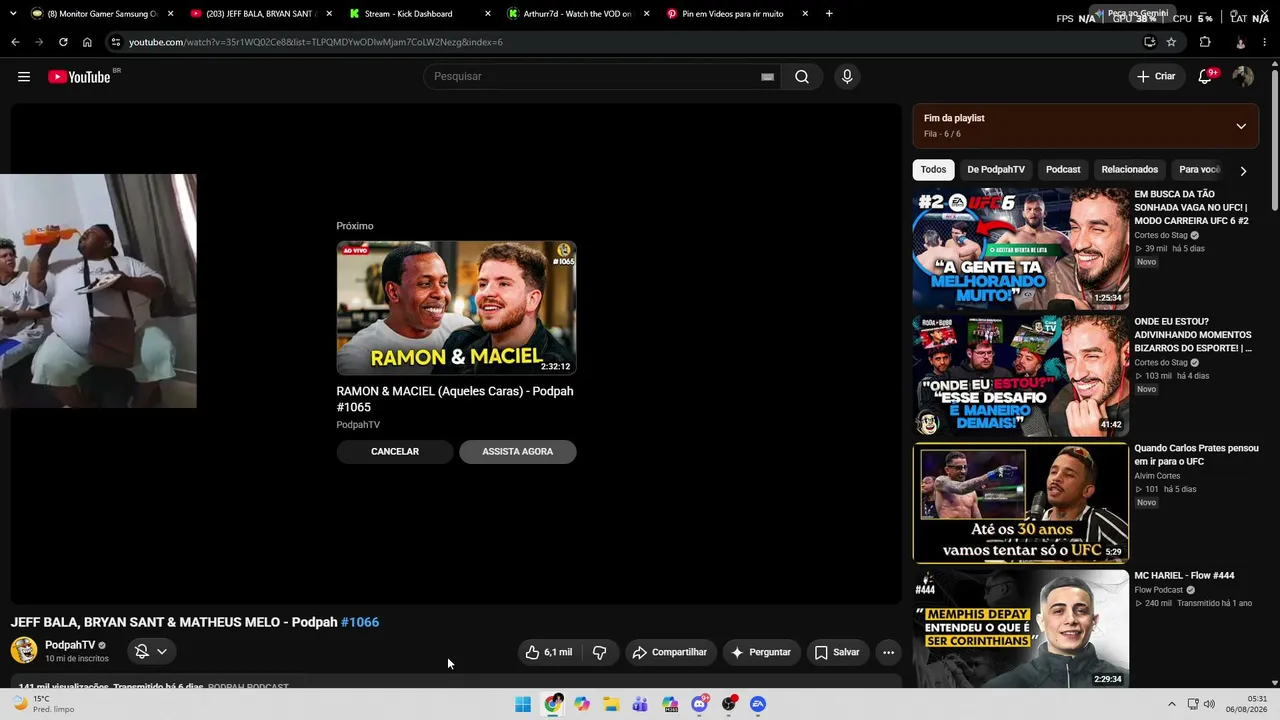Open the Windows Start menu
This screenshot has width=1280, height=720.
[523, 704]
